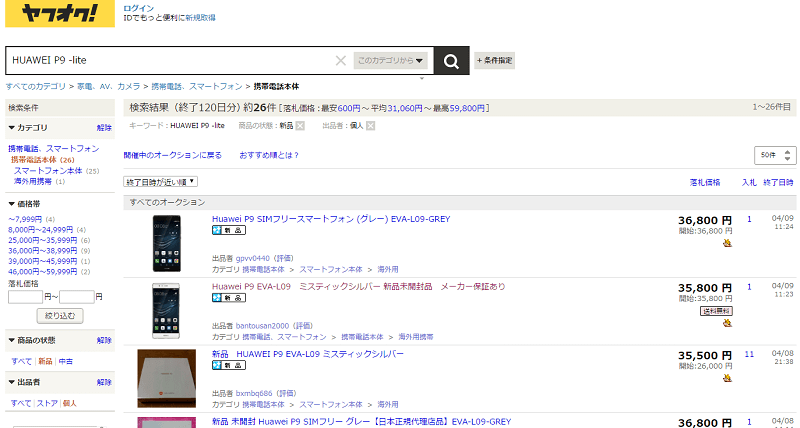Click おすすめ順とは？
Screen dimensions: 800x428
click(x=269, y=155)
